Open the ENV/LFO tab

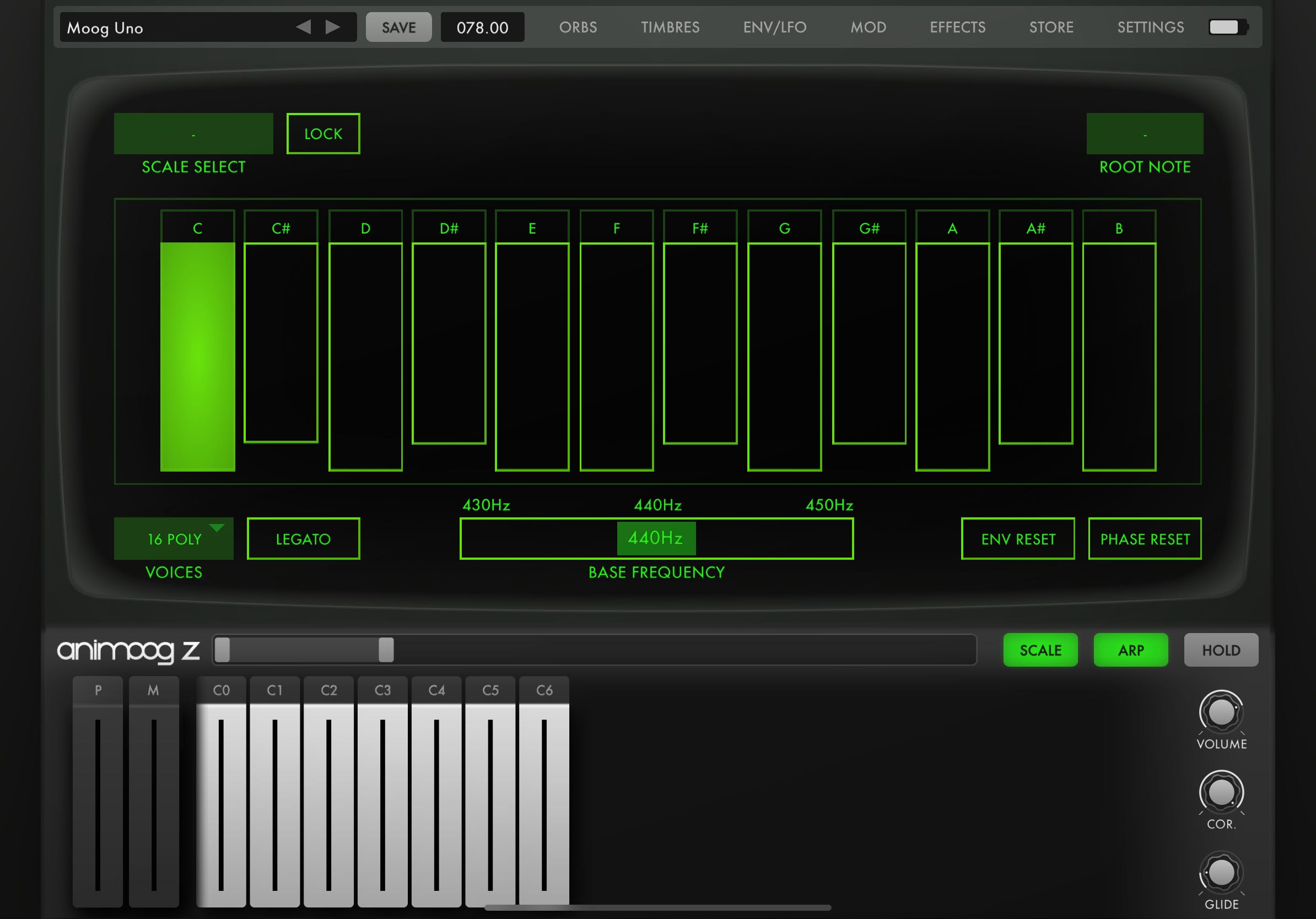[x=774, y=27]
